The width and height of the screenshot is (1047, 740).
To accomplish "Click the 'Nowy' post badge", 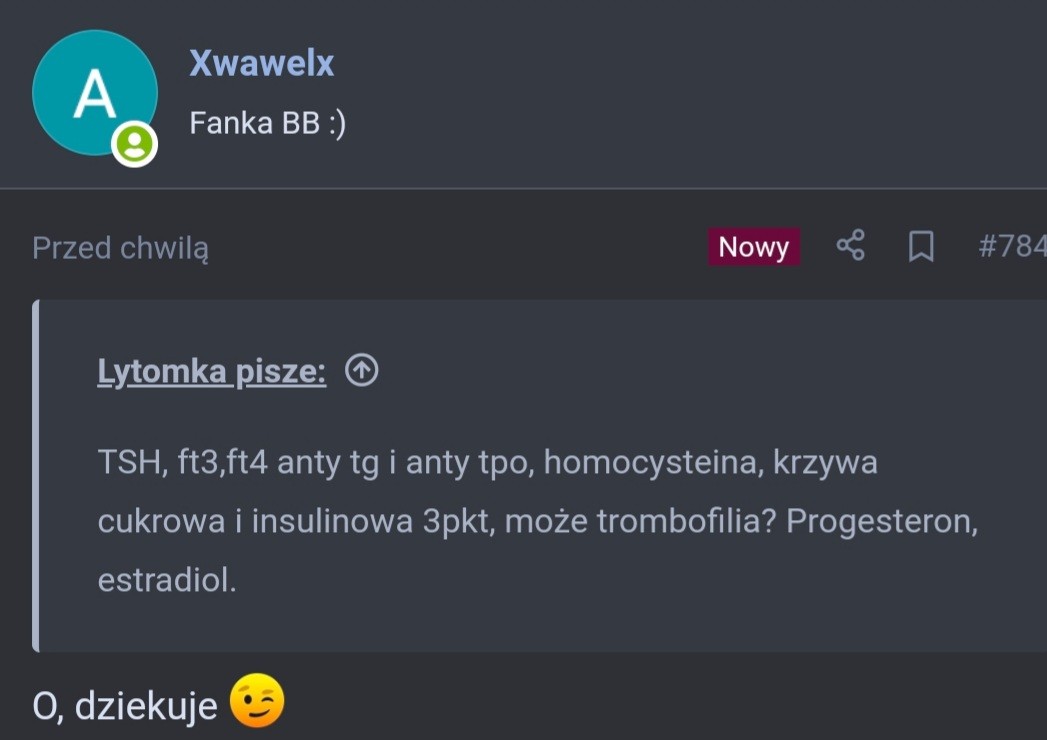I will [x=753, y=247].
